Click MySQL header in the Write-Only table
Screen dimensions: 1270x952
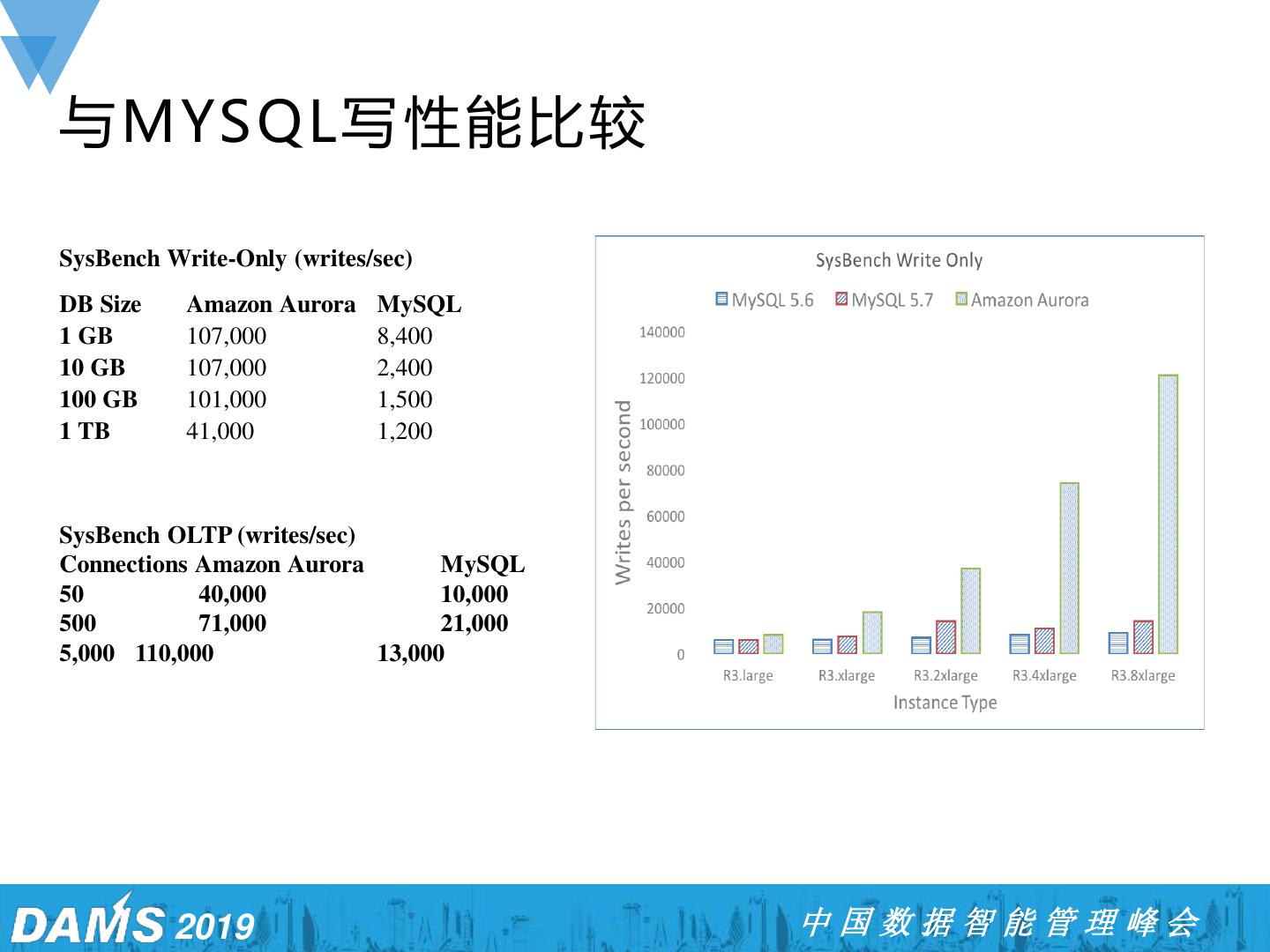click(419, 305)
